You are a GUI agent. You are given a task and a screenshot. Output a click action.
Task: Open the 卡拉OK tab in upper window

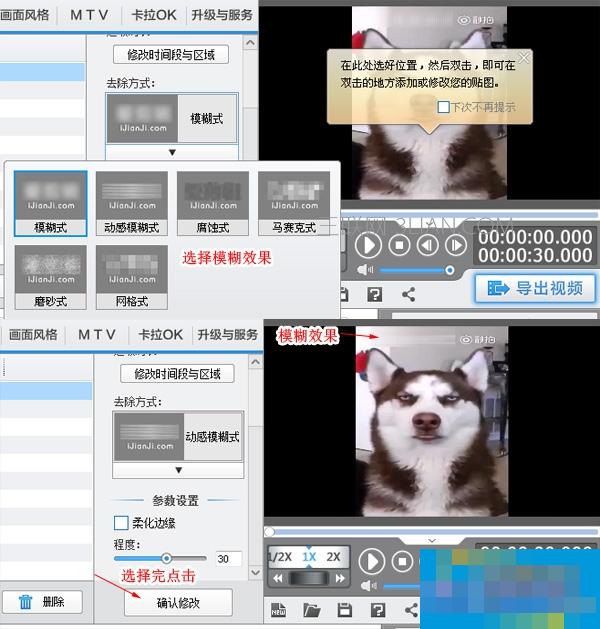[154, 15]
